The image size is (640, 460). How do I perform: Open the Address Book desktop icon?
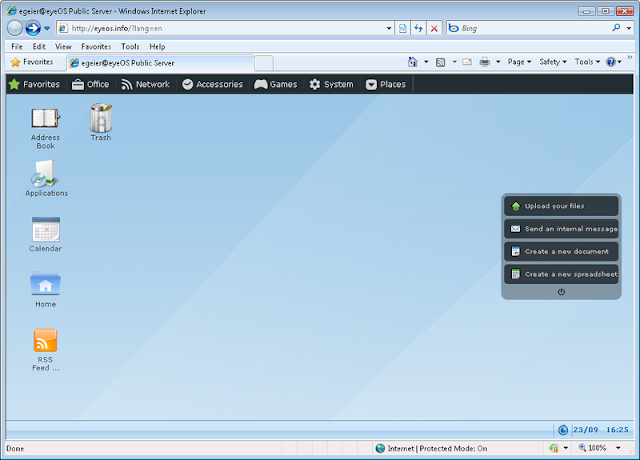tap(45, 127)
